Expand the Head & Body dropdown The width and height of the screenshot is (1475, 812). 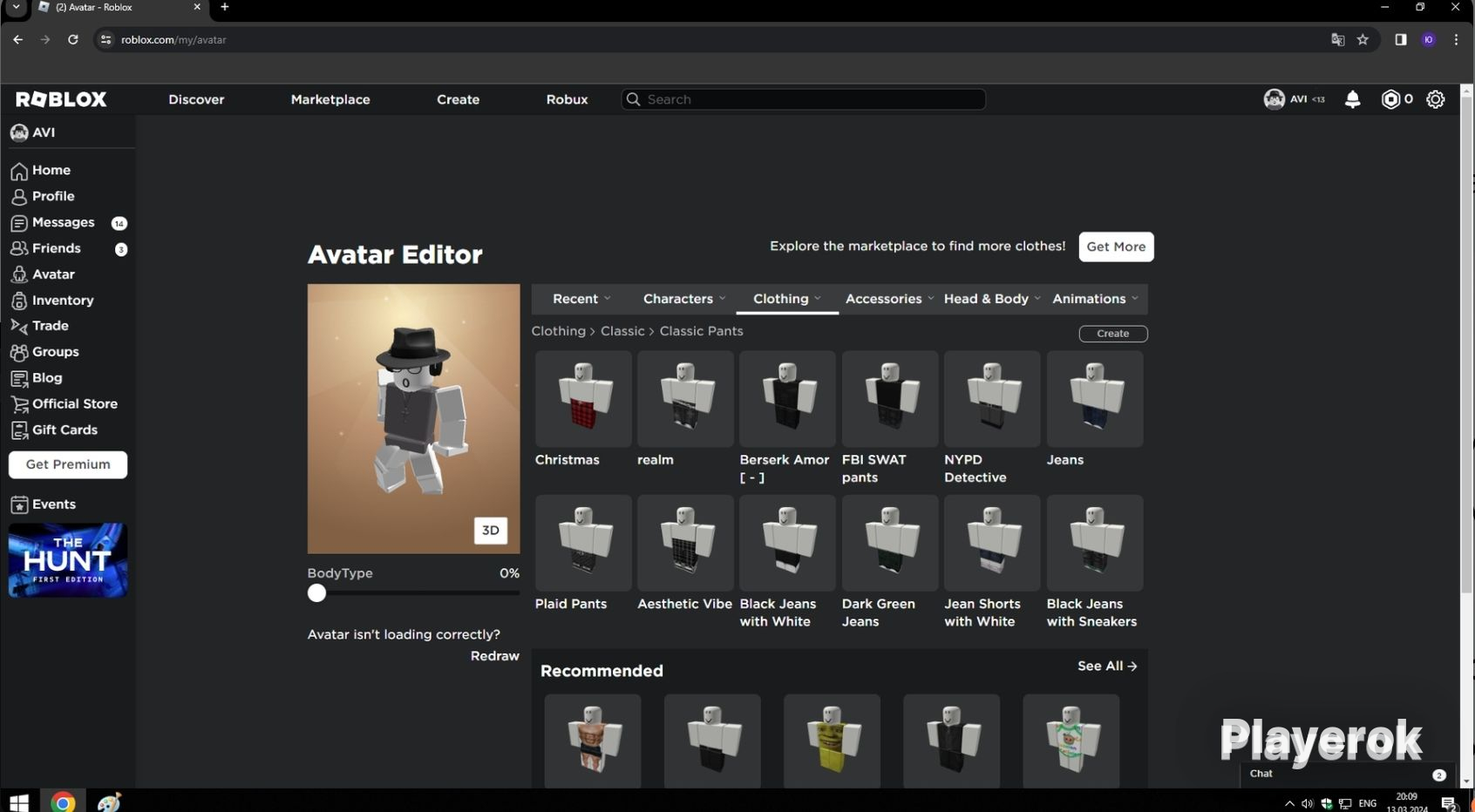click(992, 299)
